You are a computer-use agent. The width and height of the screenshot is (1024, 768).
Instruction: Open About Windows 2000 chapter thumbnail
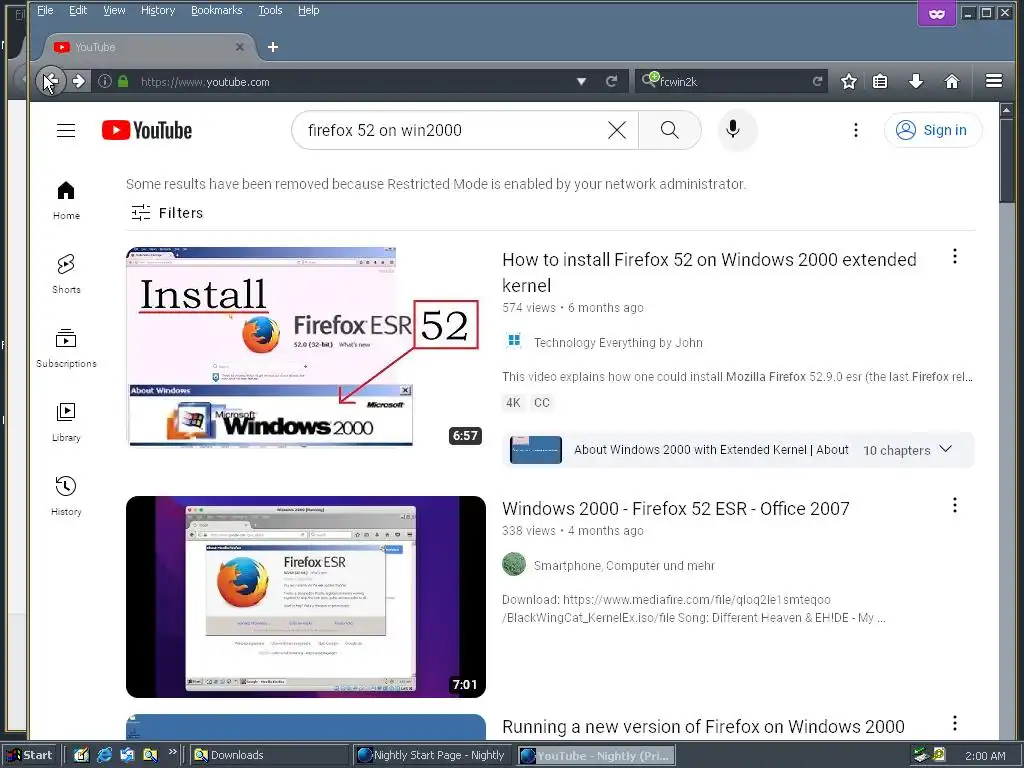536,450
